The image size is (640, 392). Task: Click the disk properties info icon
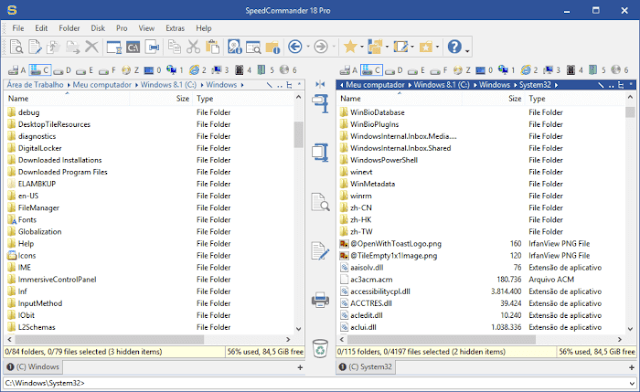pyautogui.click(x=235, y=47)
